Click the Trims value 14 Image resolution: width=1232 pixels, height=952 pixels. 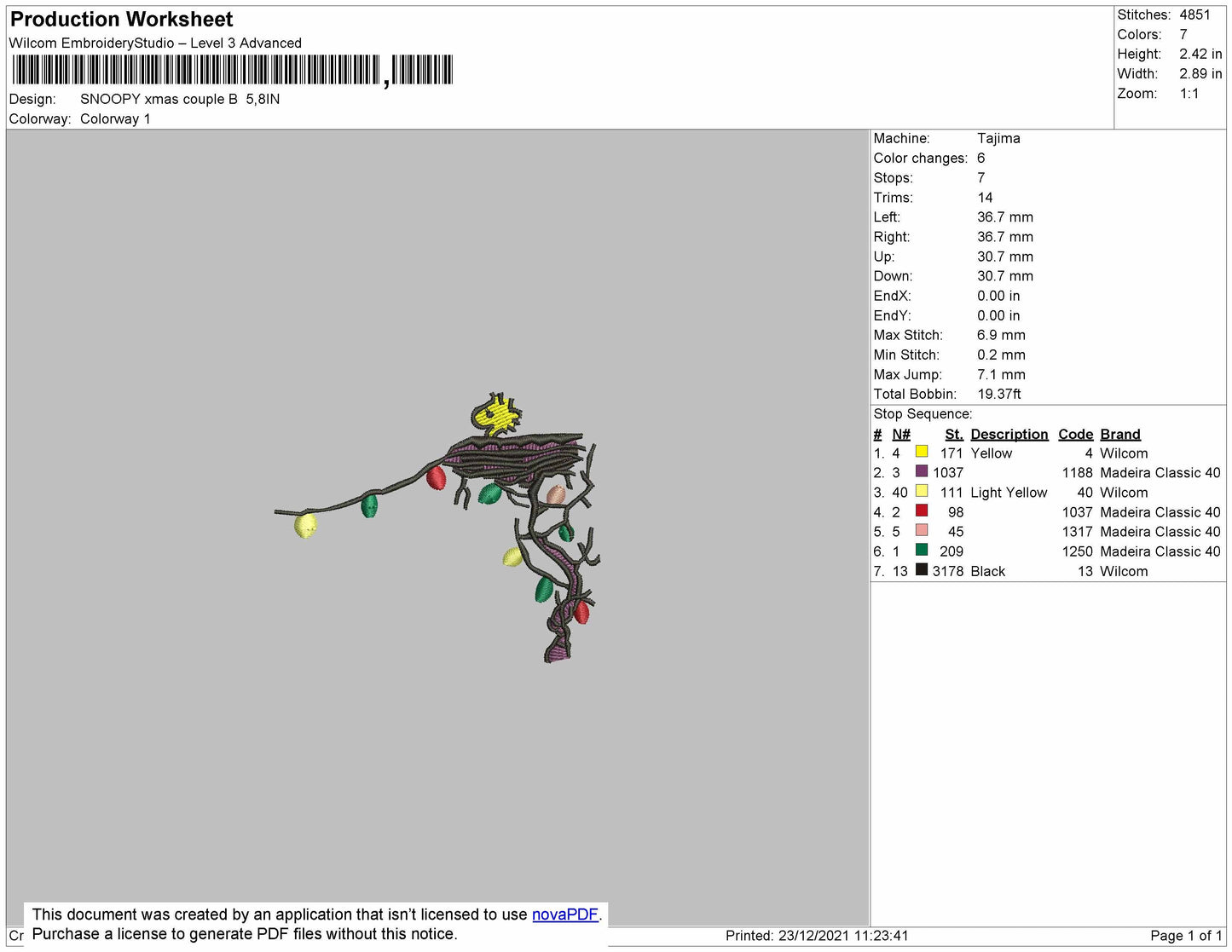click(x=985, y=197)
